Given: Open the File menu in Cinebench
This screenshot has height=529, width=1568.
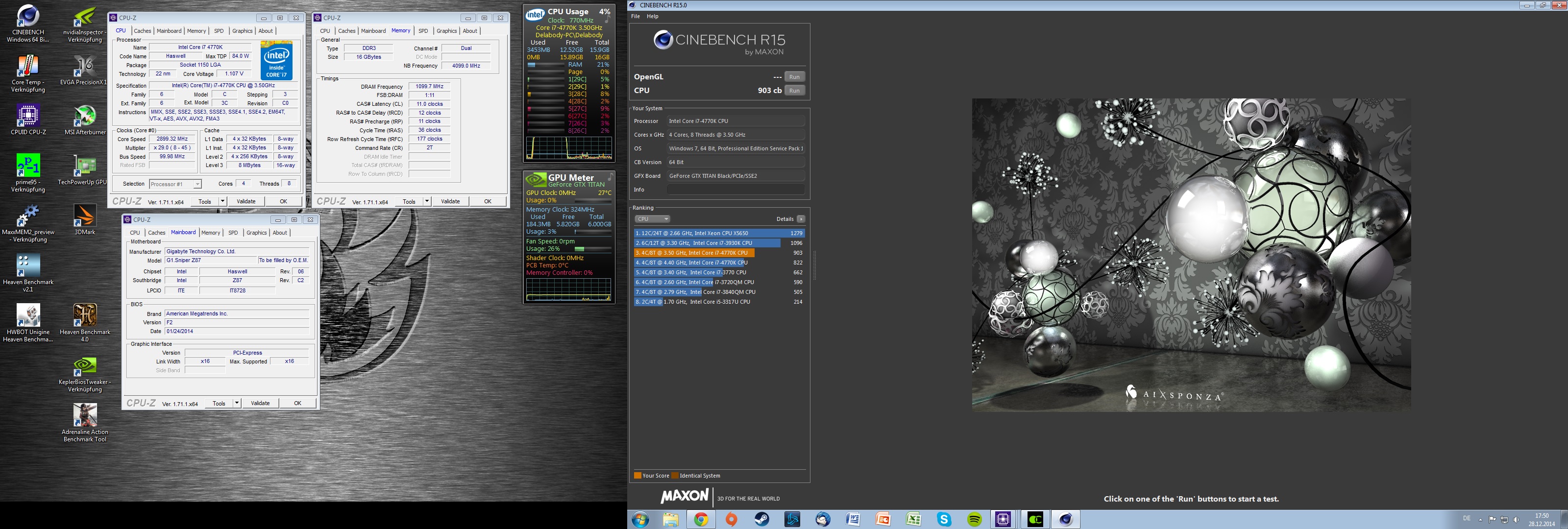Looking at the screenshot, I should pyautogui.click(x=636, y=17).
